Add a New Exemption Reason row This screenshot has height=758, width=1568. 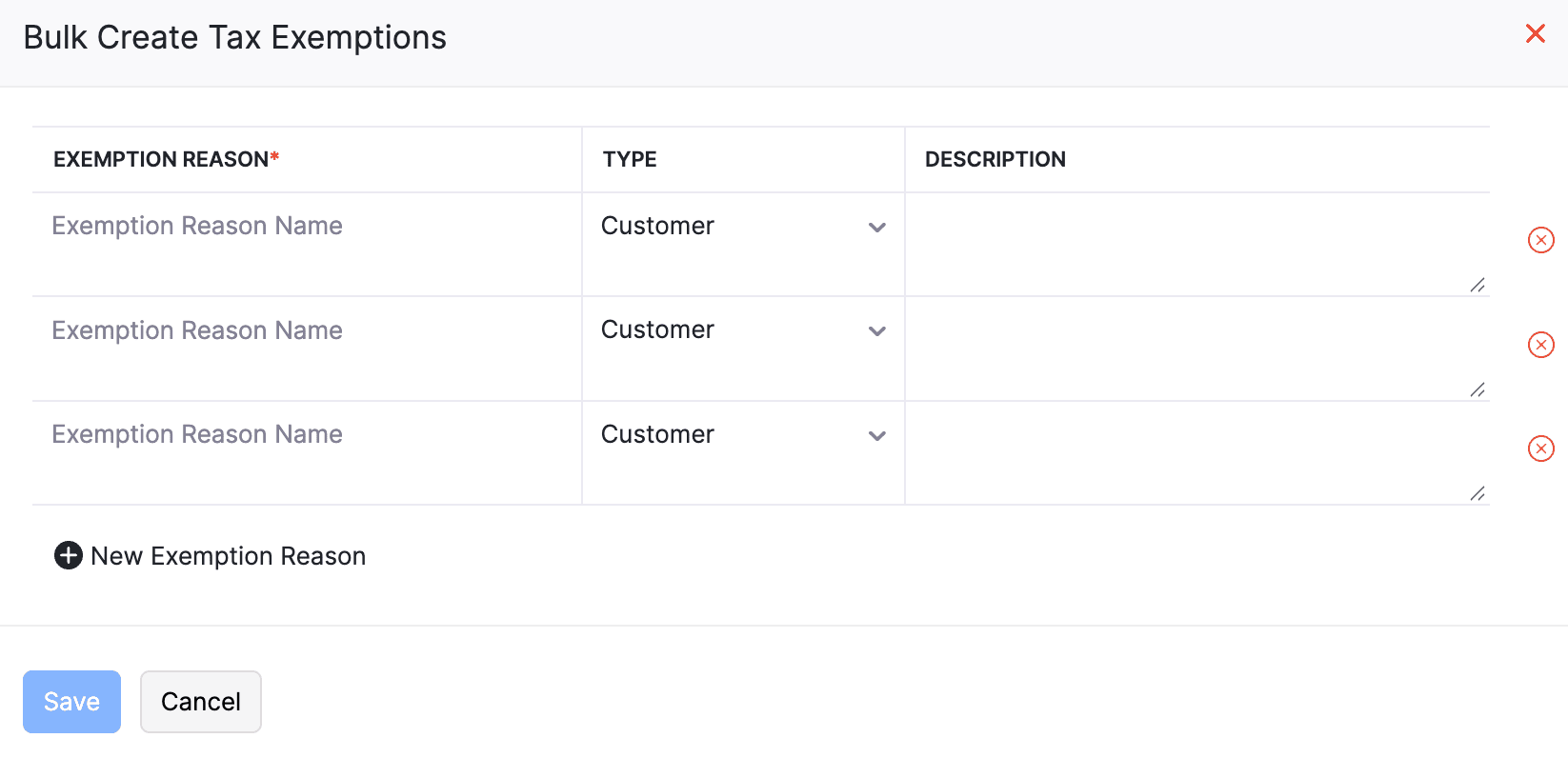tap(228, 556)
